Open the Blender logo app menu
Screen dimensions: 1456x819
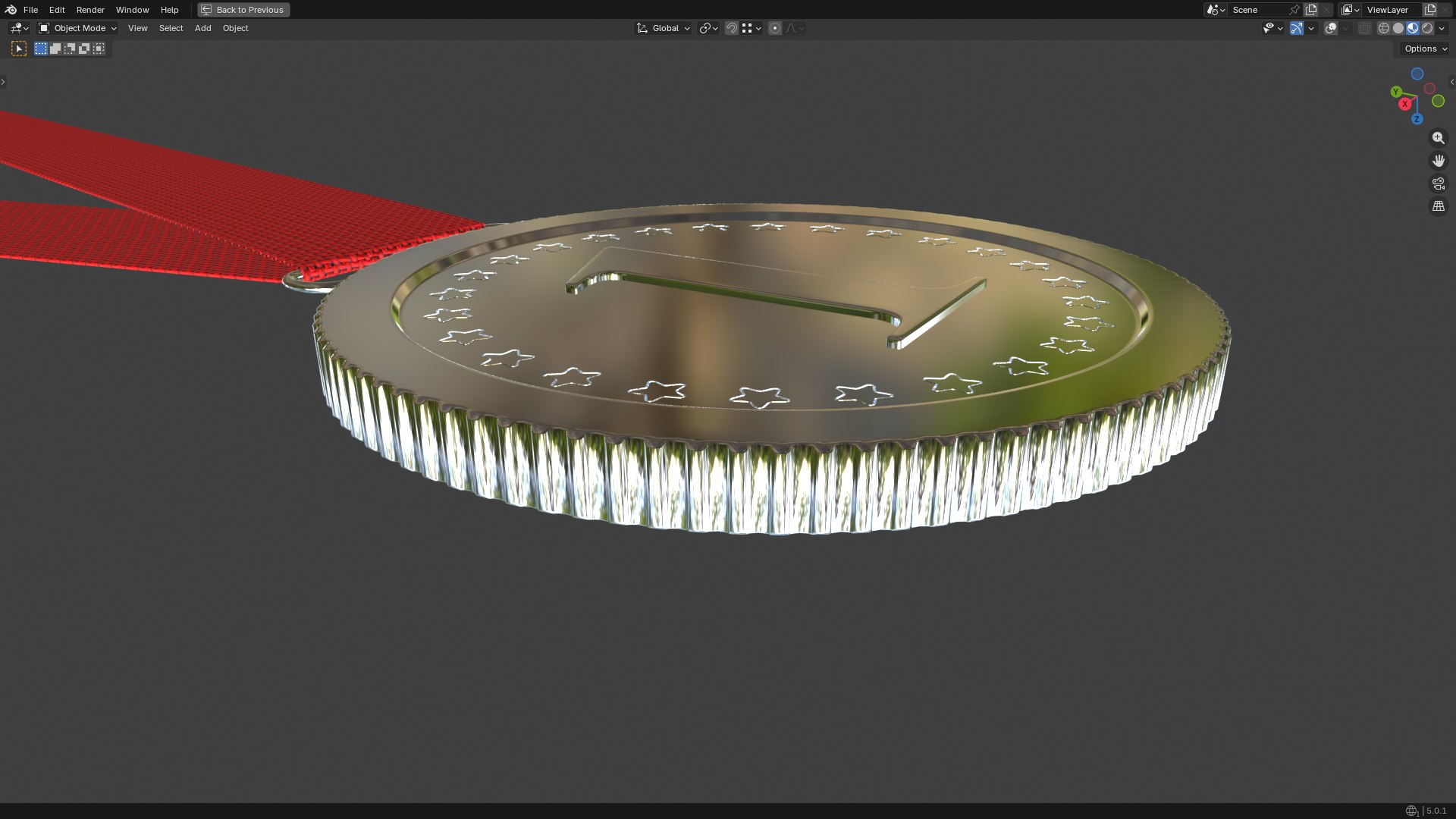tap(11, 10)
